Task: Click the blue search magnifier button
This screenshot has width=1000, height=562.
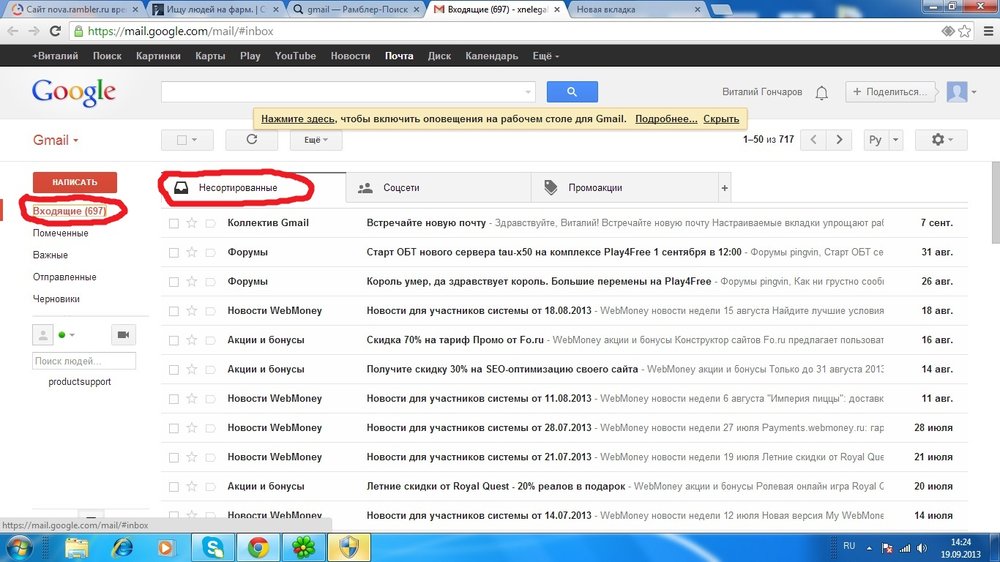Action: (572, 92)
